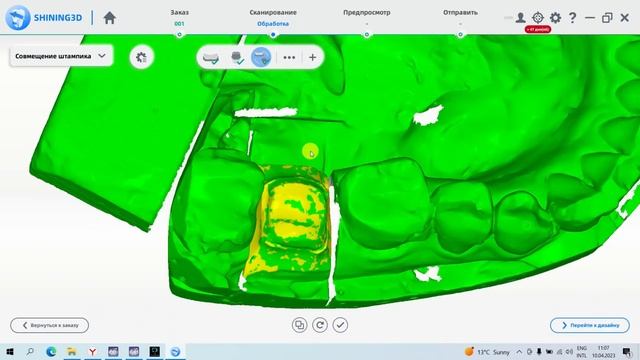Open the Windows notification center
The height and width of the screenshot is (360, 640).
click(627, 351)
